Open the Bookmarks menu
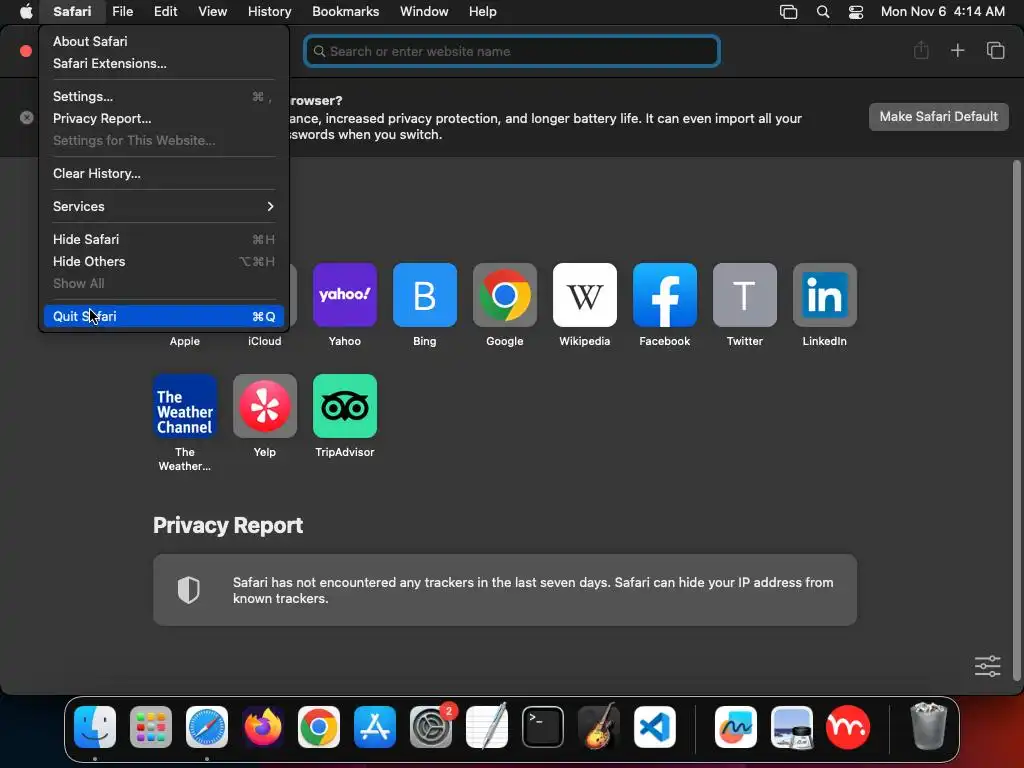Image resolution: width=1024 pixels, height=768 pixels. coord(345,11)
